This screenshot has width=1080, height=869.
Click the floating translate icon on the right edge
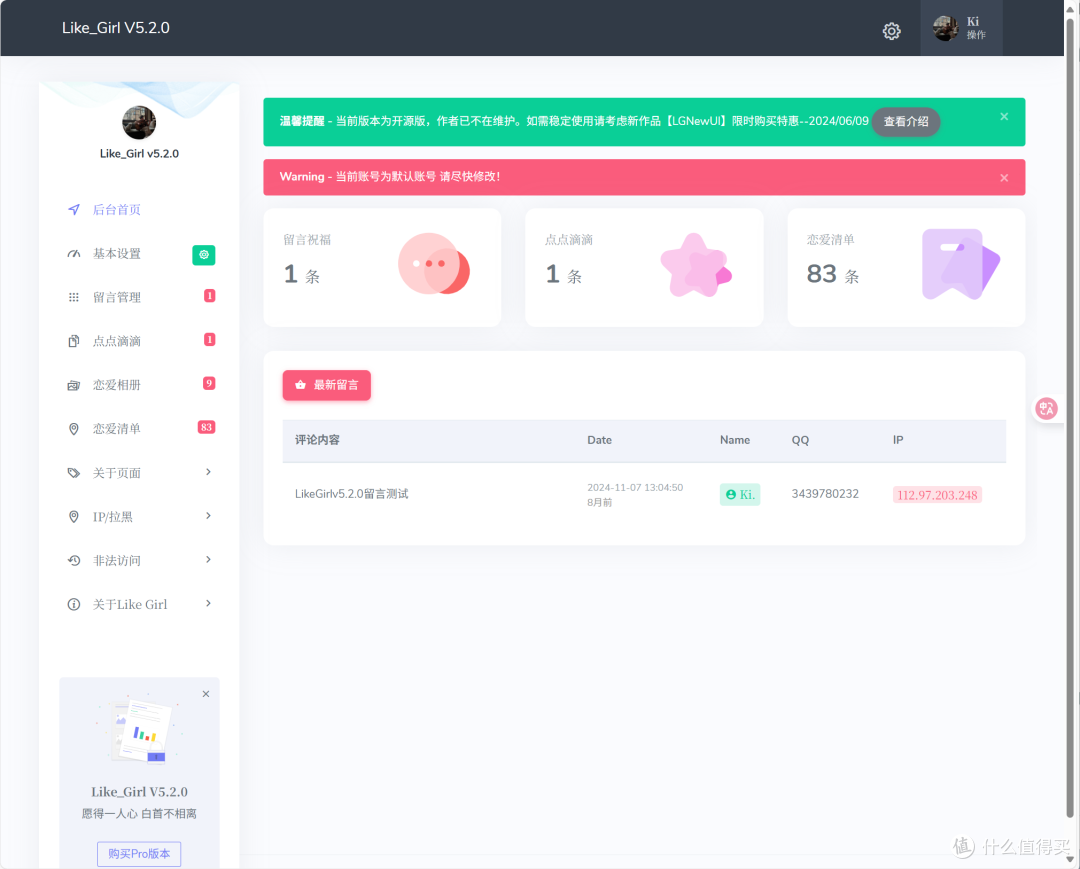tap(1047, 408)
